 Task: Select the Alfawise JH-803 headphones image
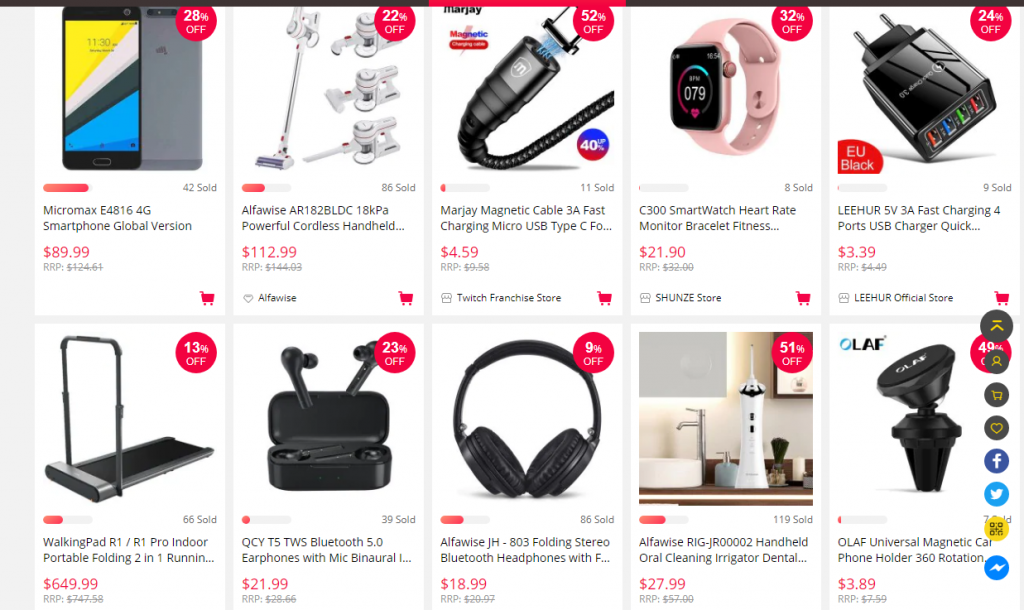click(x=527, y=419)
